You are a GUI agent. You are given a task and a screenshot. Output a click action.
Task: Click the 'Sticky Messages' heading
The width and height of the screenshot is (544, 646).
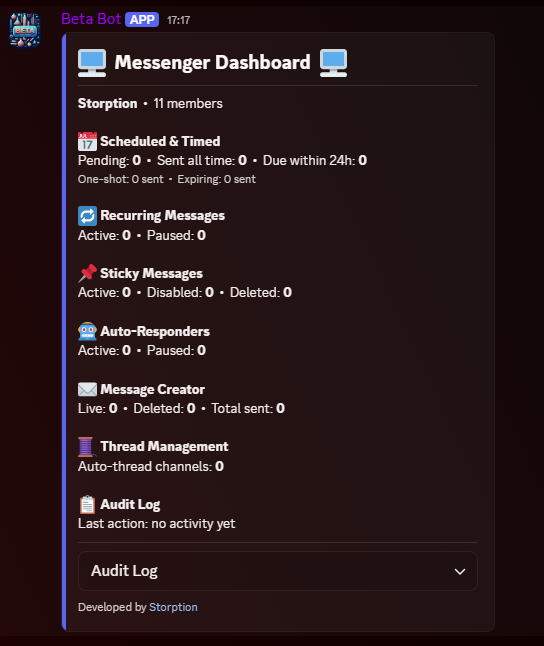click(x=152, y=274)
